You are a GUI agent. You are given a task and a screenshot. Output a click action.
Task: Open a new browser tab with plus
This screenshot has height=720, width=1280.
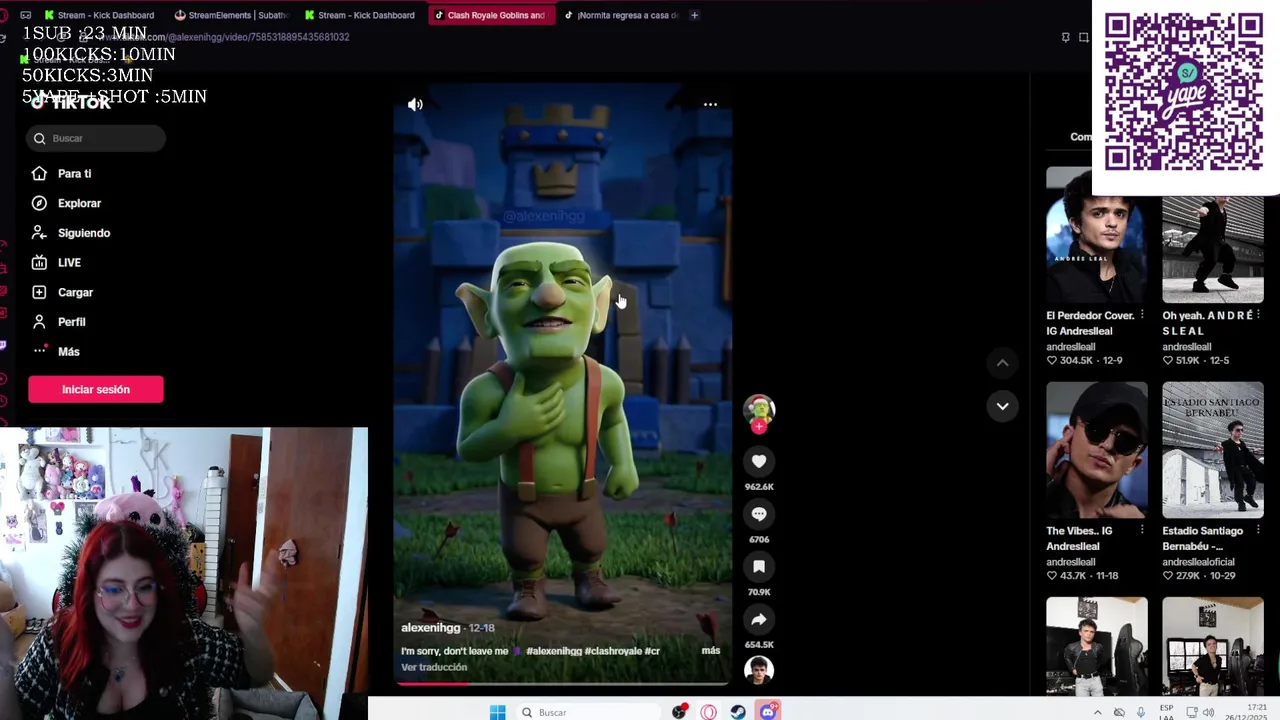pos(694,15)
